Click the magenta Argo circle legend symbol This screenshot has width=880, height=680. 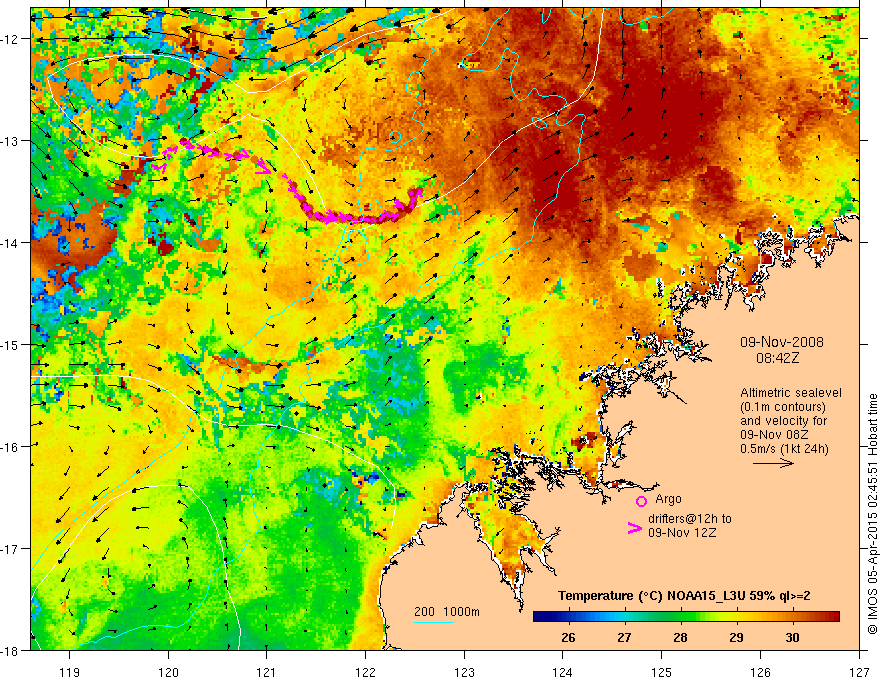(641, 501)
